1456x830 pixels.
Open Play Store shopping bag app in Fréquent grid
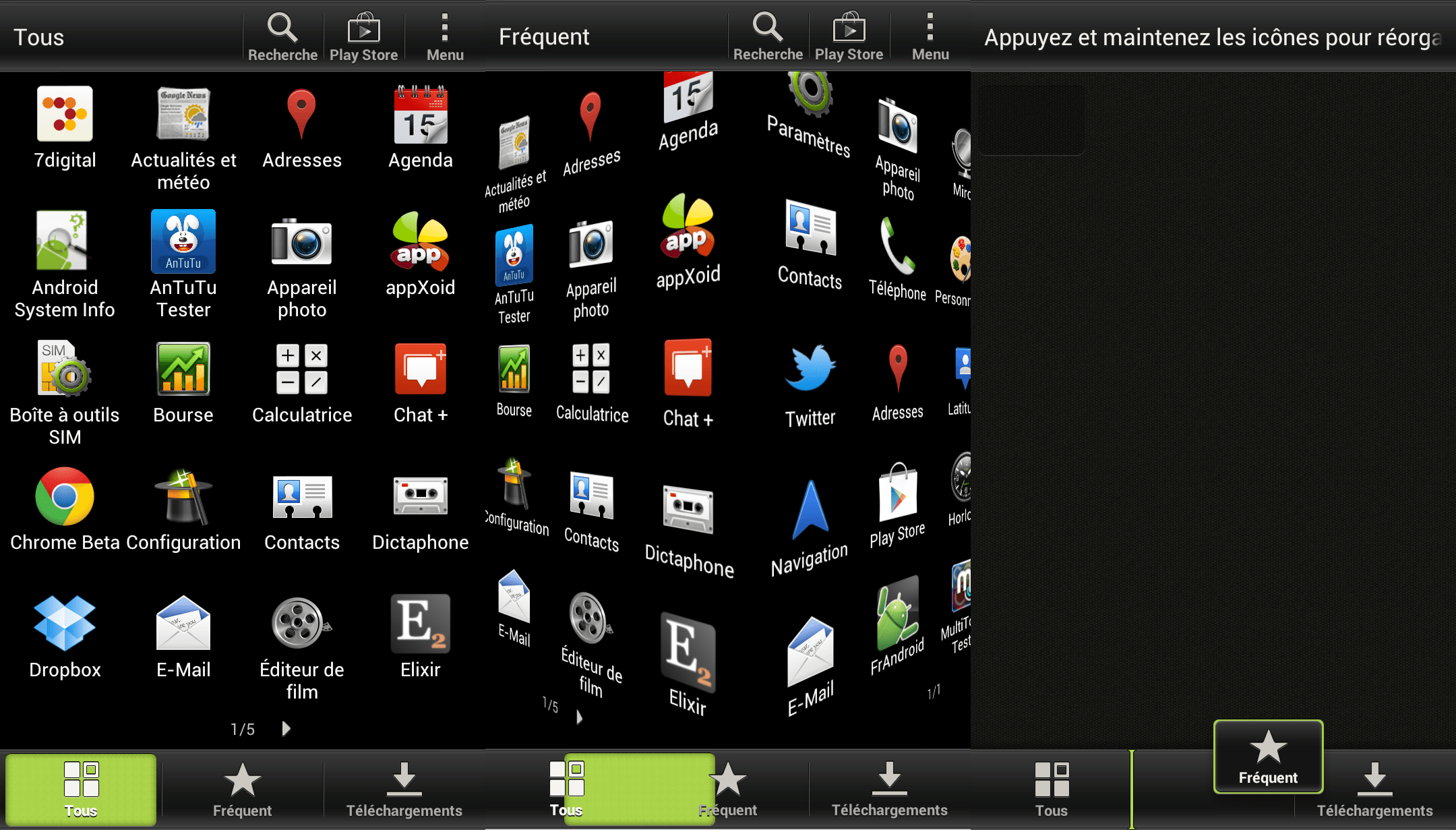pos(897,506)
